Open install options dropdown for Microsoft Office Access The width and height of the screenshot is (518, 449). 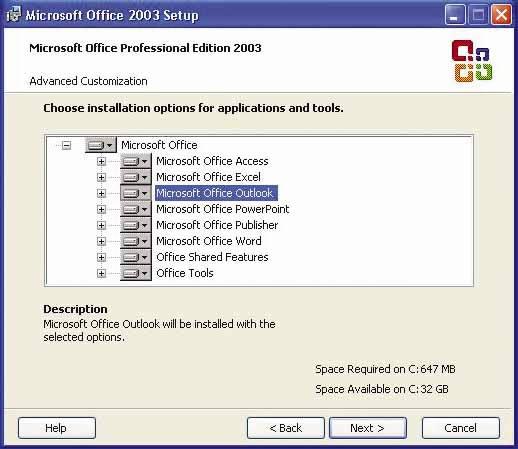pos(136,161)
